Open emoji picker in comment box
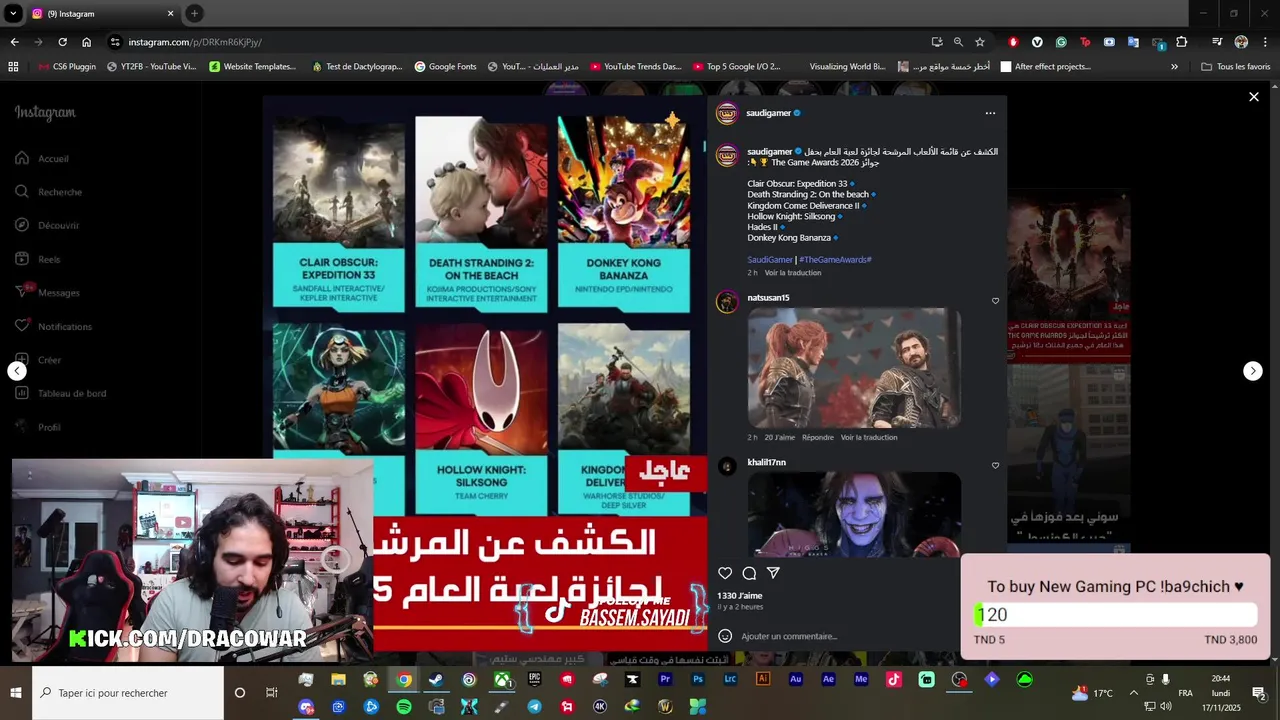This screenshot has width=1280, height=720. (725, 636)
